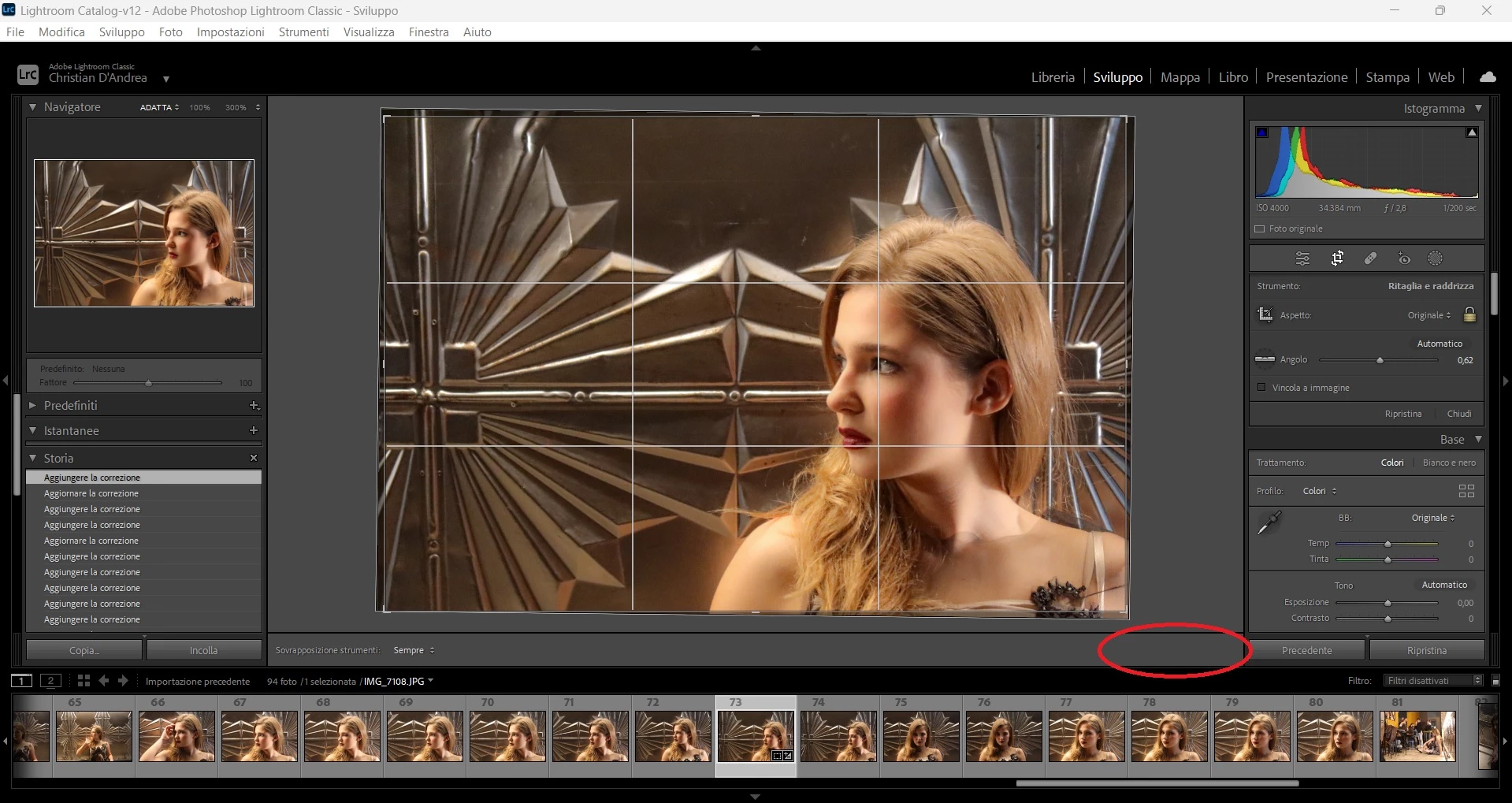Click the Precedente button

pyautogui.click(x=1307, y=651)
